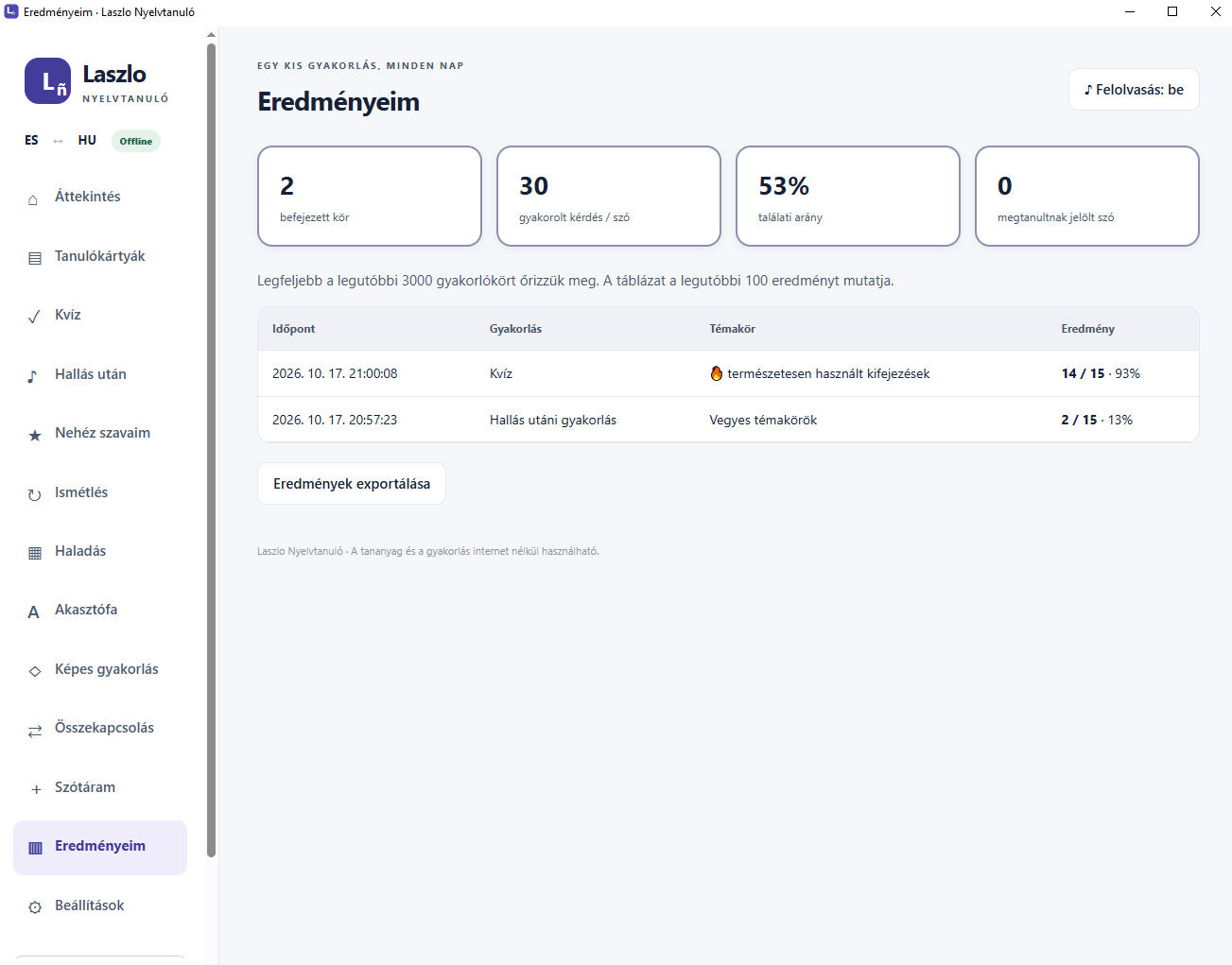Select Kvíz in the sidebar
Viewport: 1232px width, 965px height.
(x=100, y=316)
